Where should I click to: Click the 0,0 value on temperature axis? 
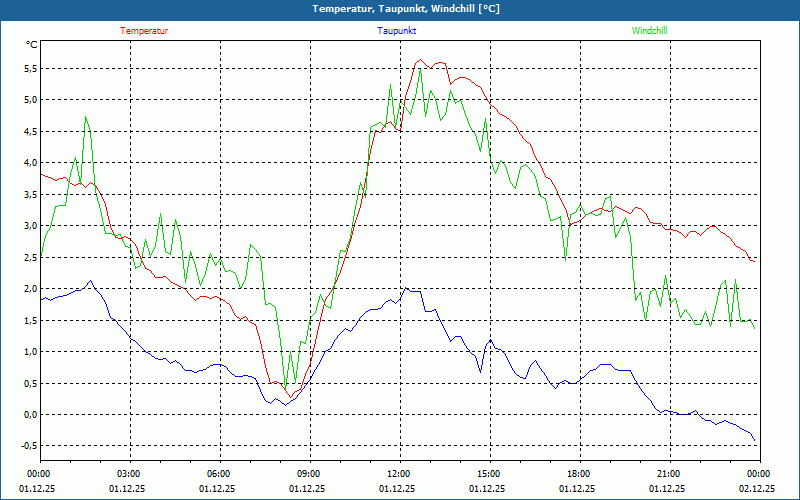click(28, 415)
